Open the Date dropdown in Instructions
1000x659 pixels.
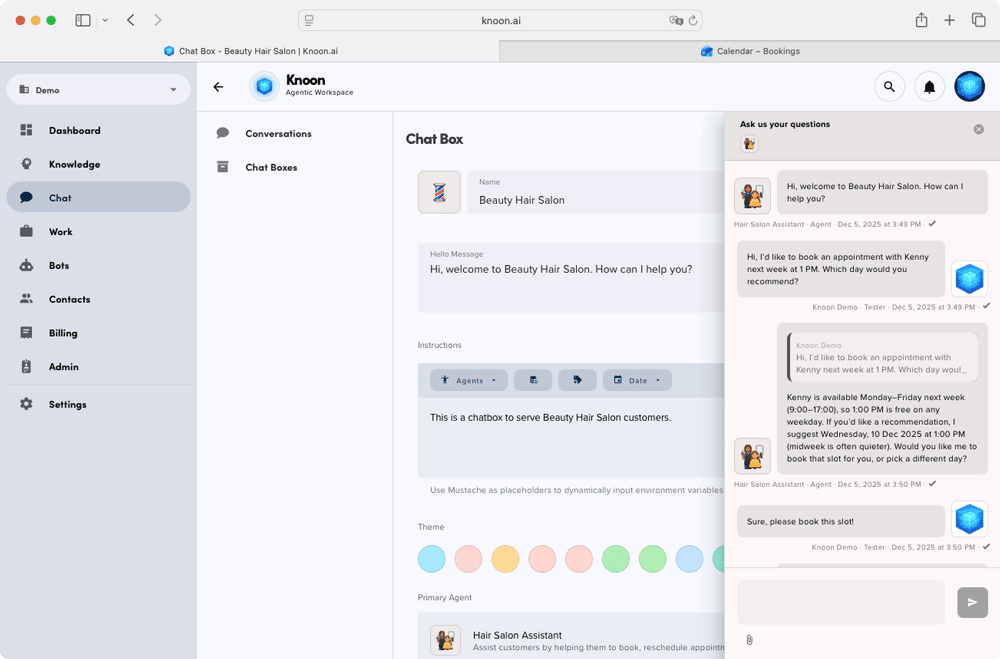637,380
